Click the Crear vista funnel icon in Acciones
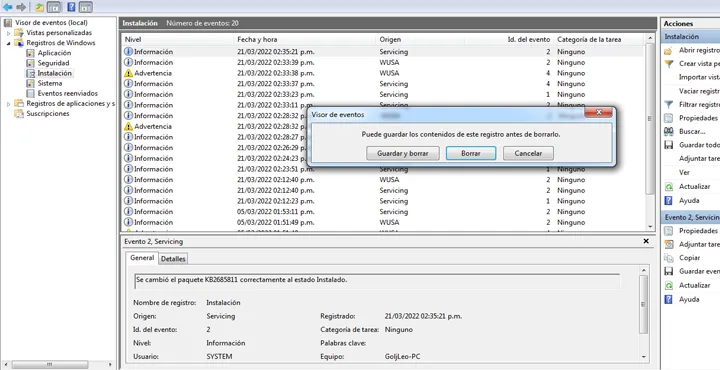 click(669, 64)
